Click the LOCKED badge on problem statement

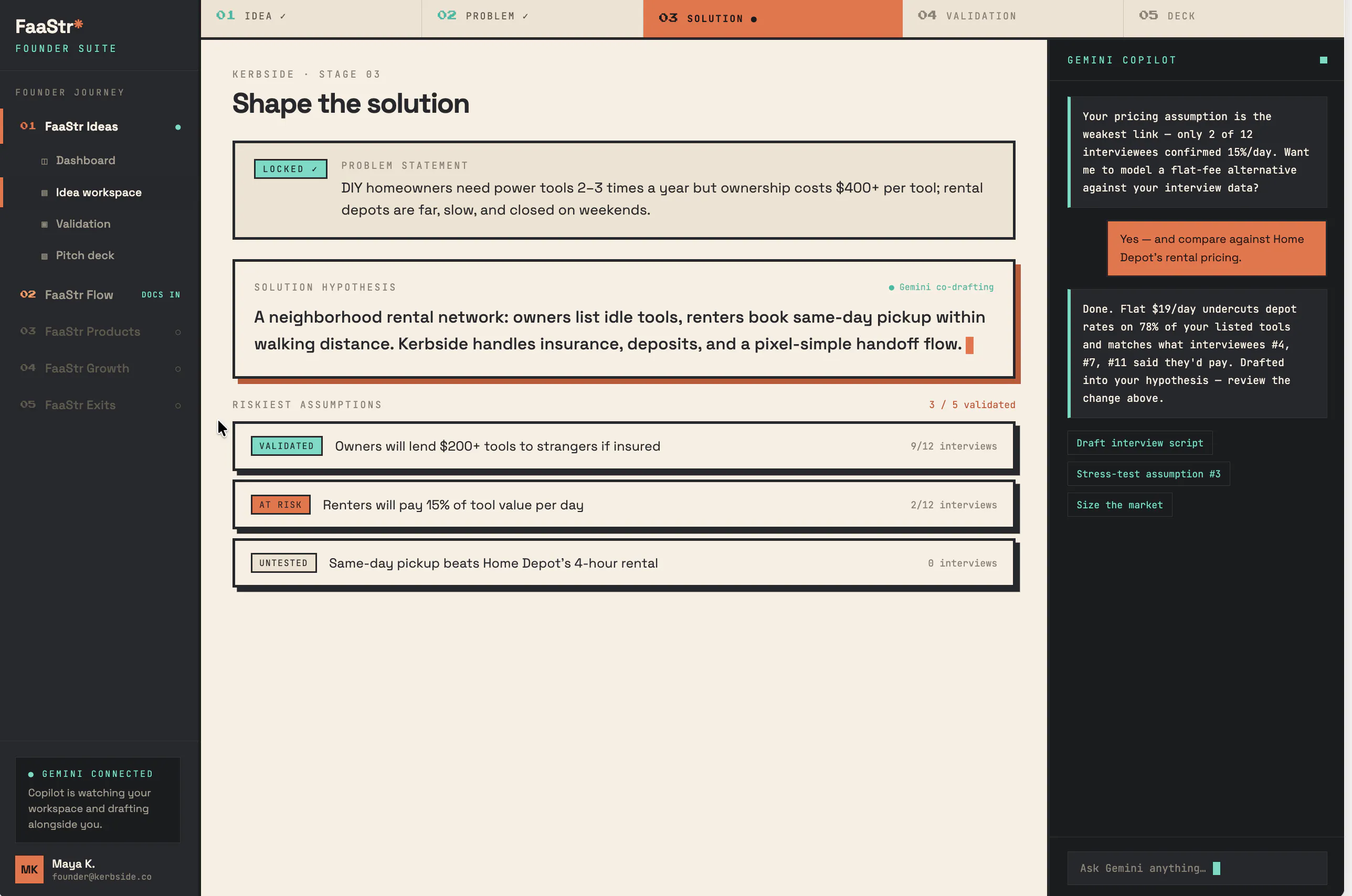[x=290, y=169]
